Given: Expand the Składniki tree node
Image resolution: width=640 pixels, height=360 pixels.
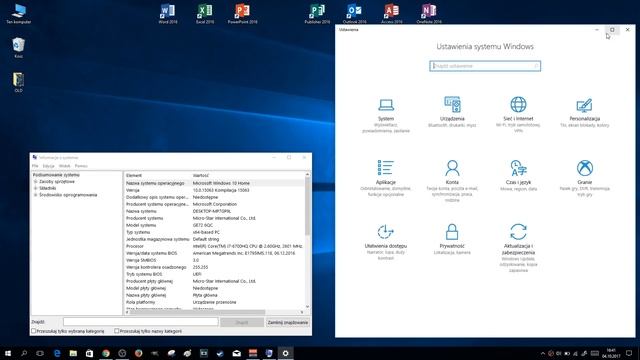Looking at the screenshot, I should [x=36, y=188].
